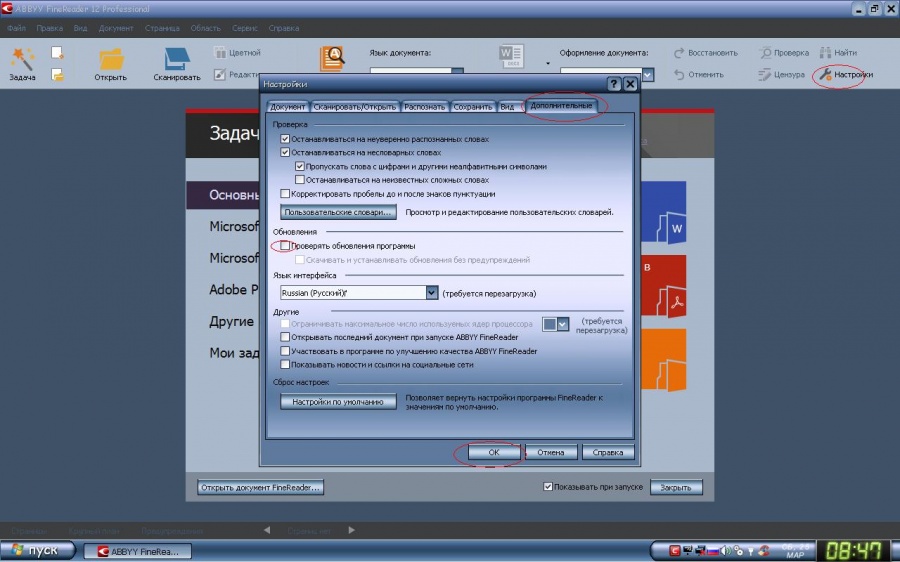Click the Отмена button
Image resolution: width=900 pixels, height=562 pixels.
click(x=550, y=452)
